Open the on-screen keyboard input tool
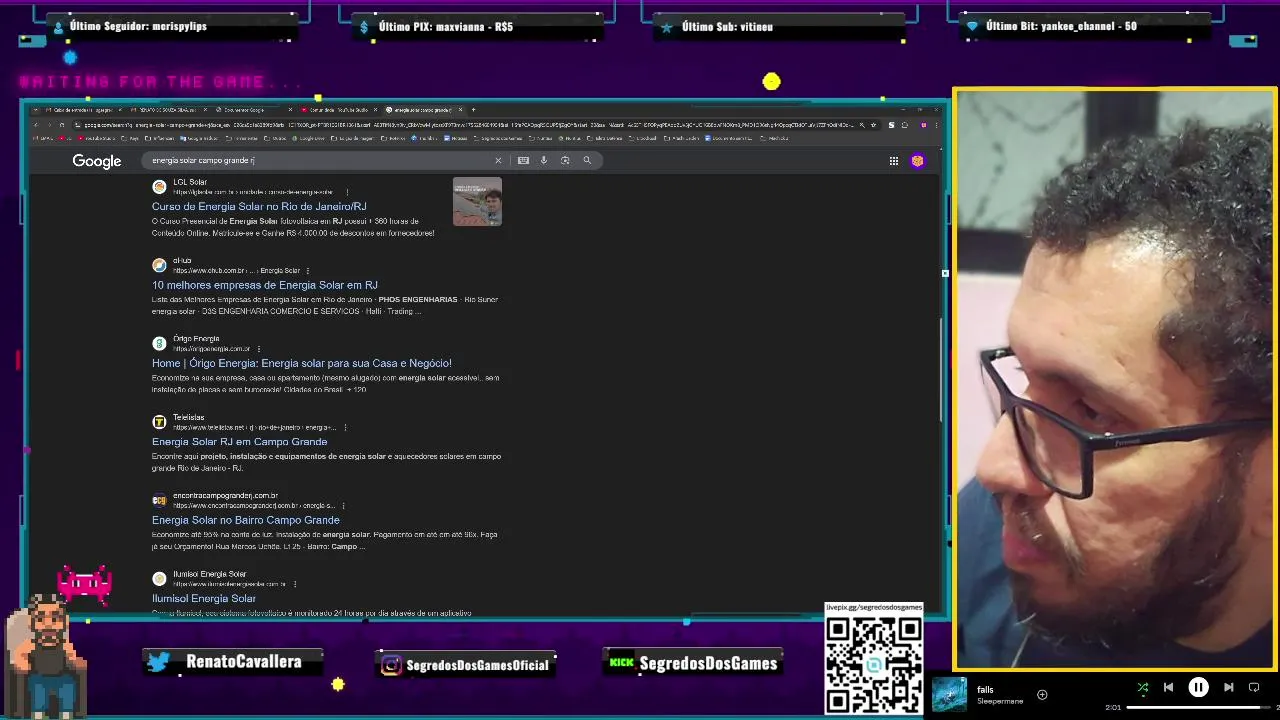Image resolution: width=1280 pixels, height=720 pixels. pos(523,160)
